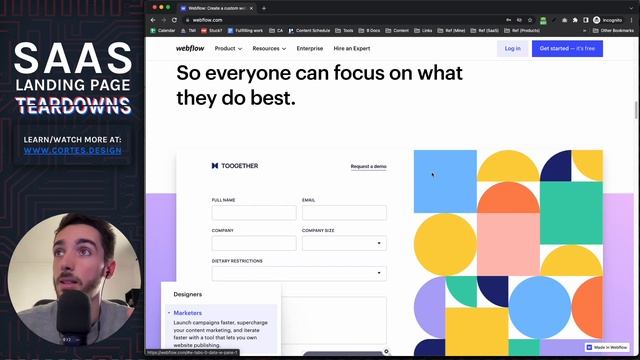Open the Ref (SaaS) bookmark folder
This screenshot has width=640, height=360.
click(485, 31)
